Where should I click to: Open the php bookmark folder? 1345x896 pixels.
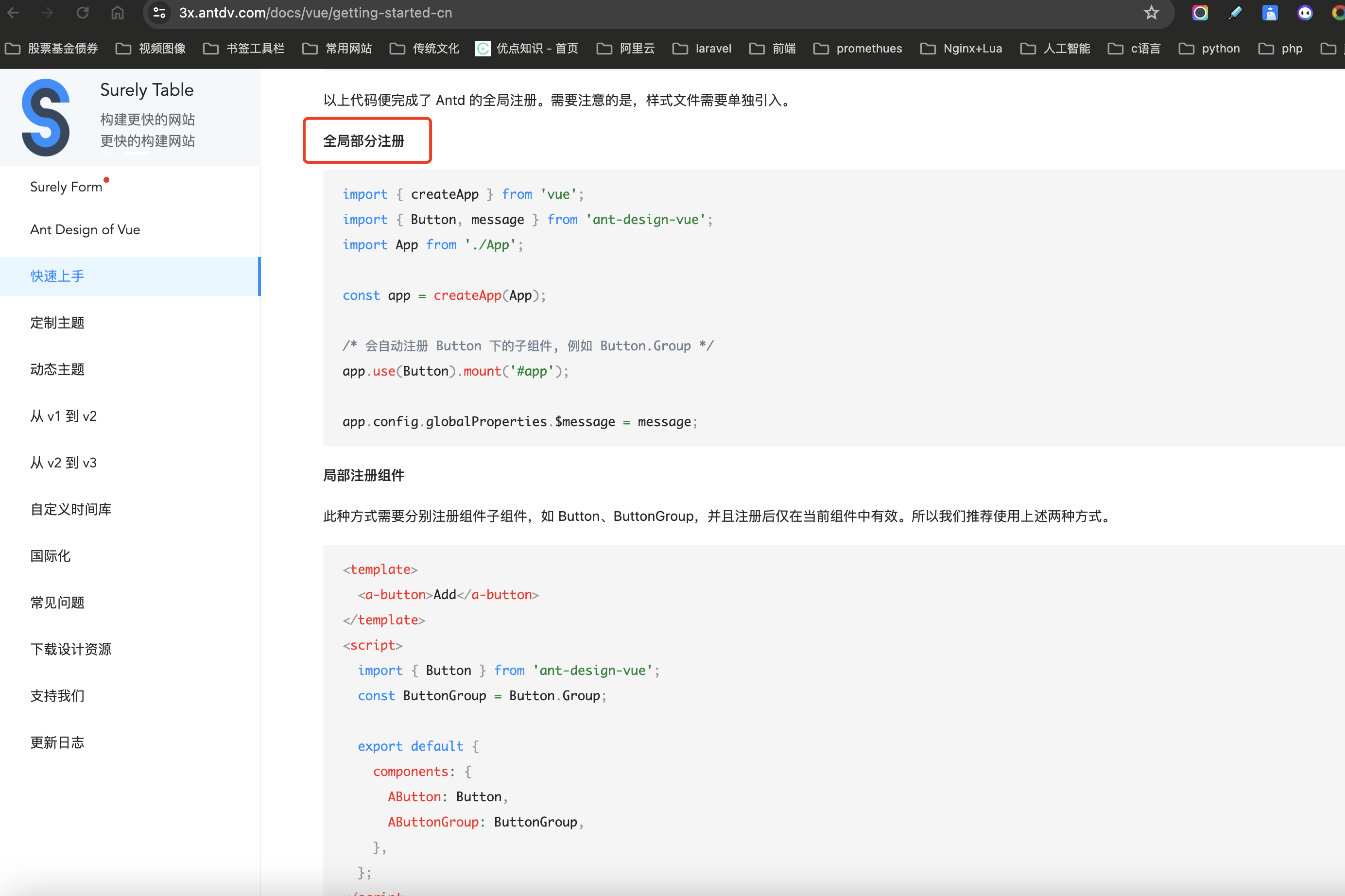[x=1280, y=49]
